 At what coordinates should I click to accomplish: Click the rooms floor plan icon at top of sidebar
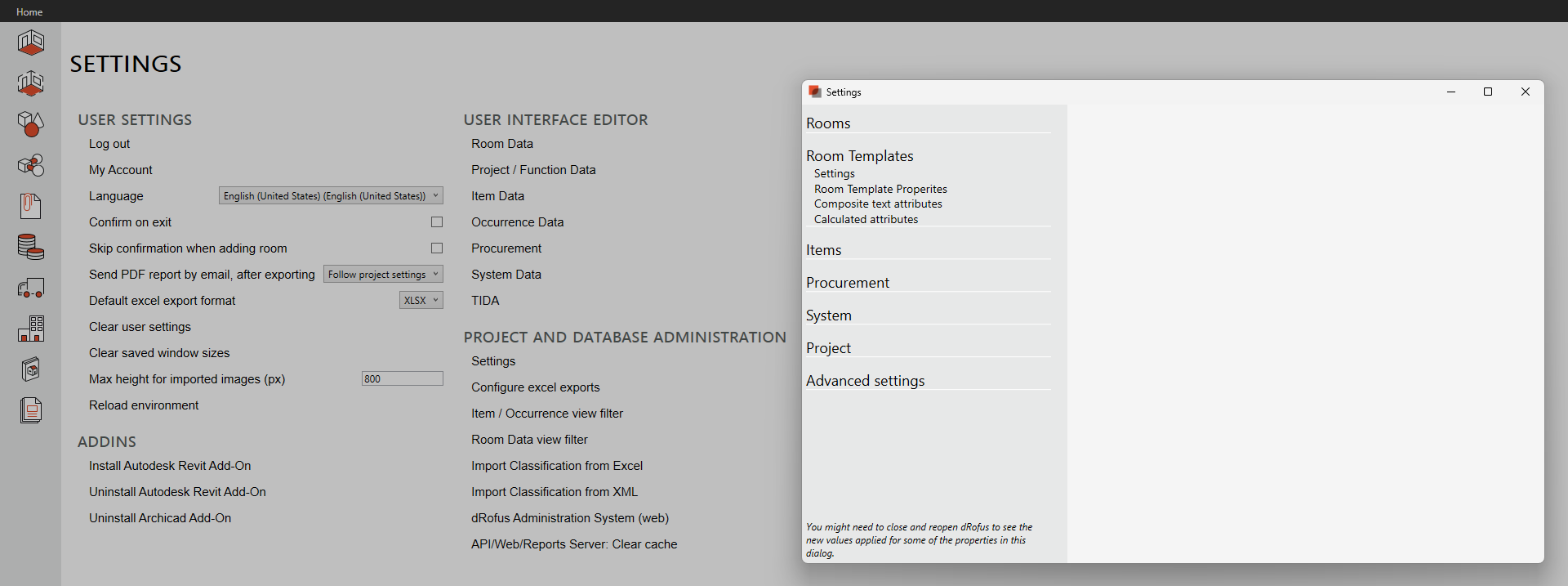31,42
